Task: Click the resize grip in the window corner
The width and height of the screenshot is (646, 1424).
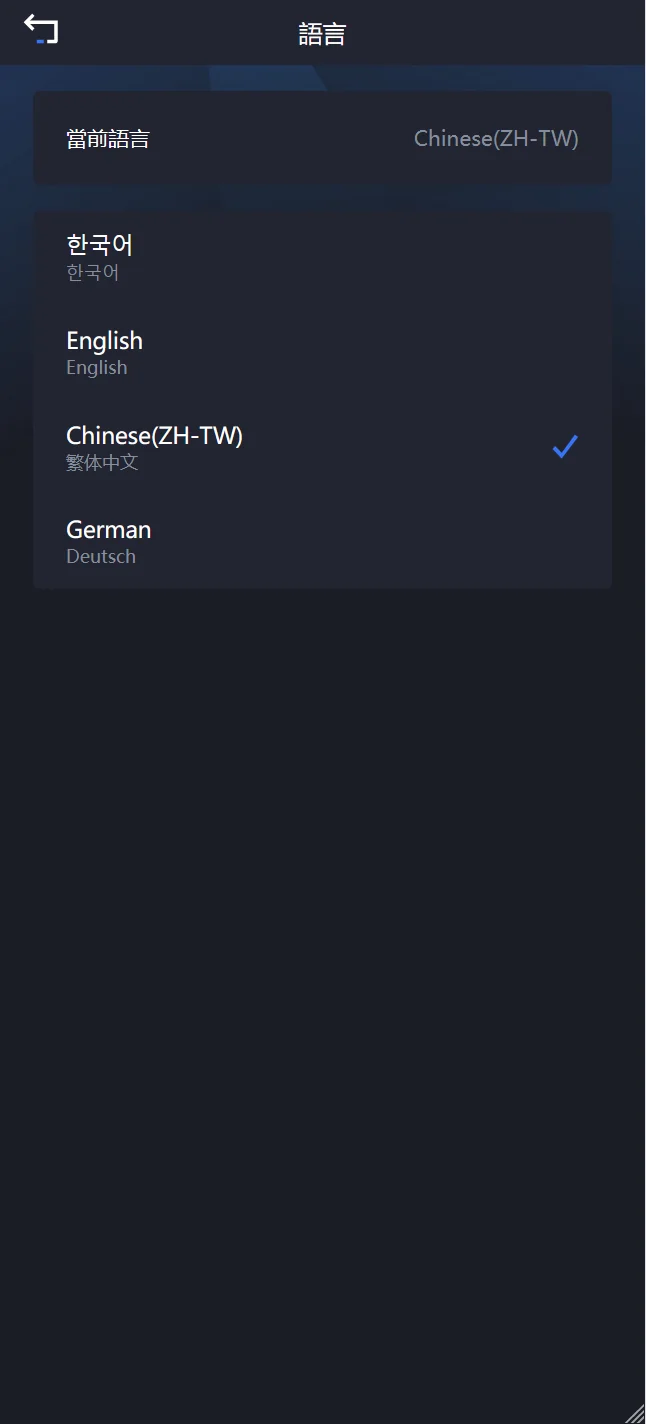Action: pyautogui.click(x=635, y=1413)
